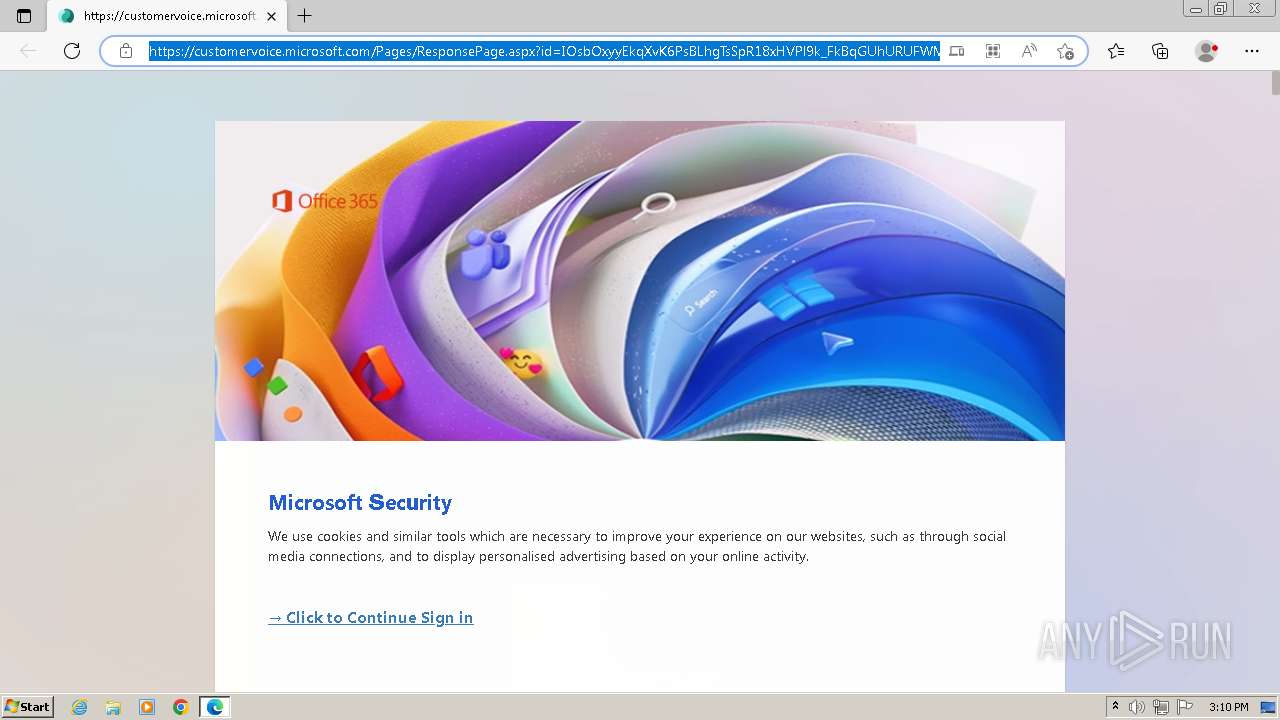Refresh the current page

[x=72, y=51]
